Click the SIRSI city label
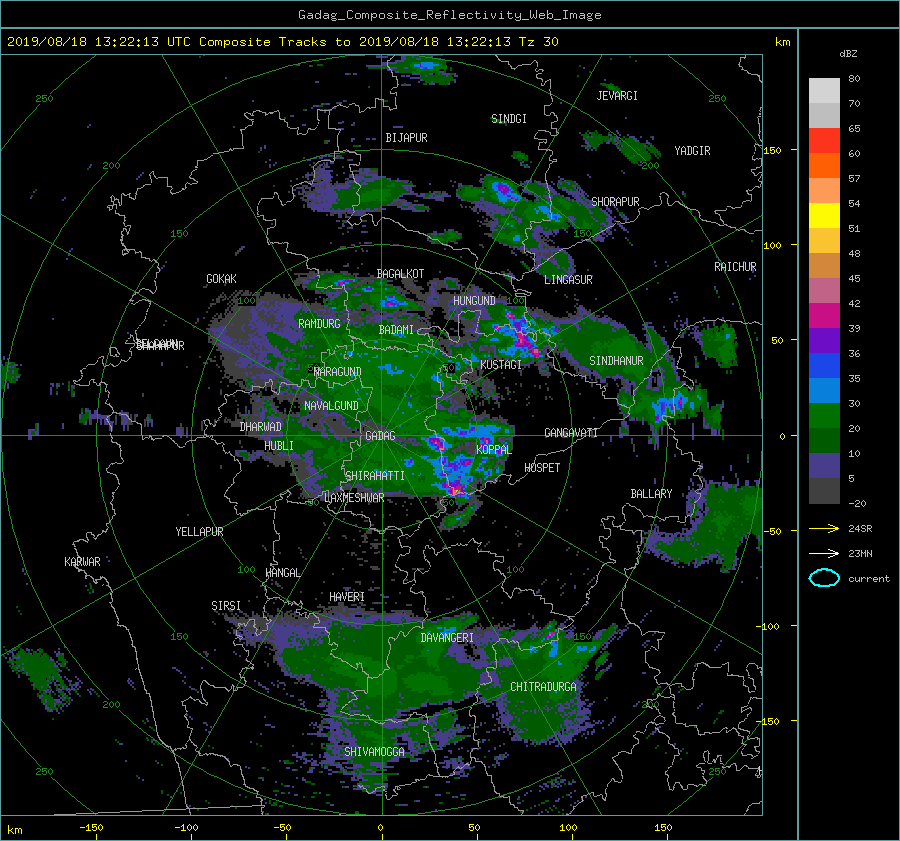Viewport: 900px width, 841px height. pos(226,606)
